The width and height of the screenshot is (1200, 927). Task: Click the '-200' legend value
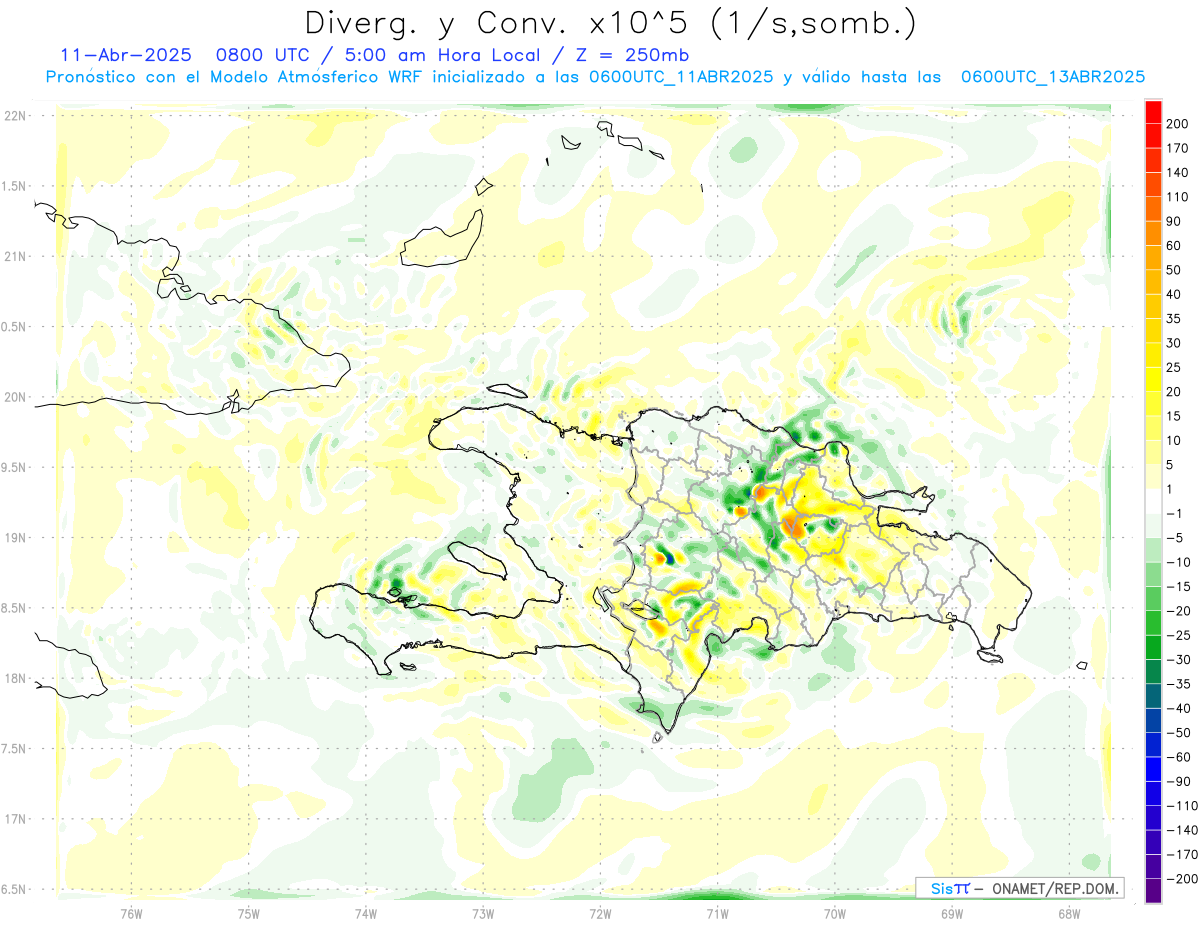pyautogui.click(x=1183, y=880)
